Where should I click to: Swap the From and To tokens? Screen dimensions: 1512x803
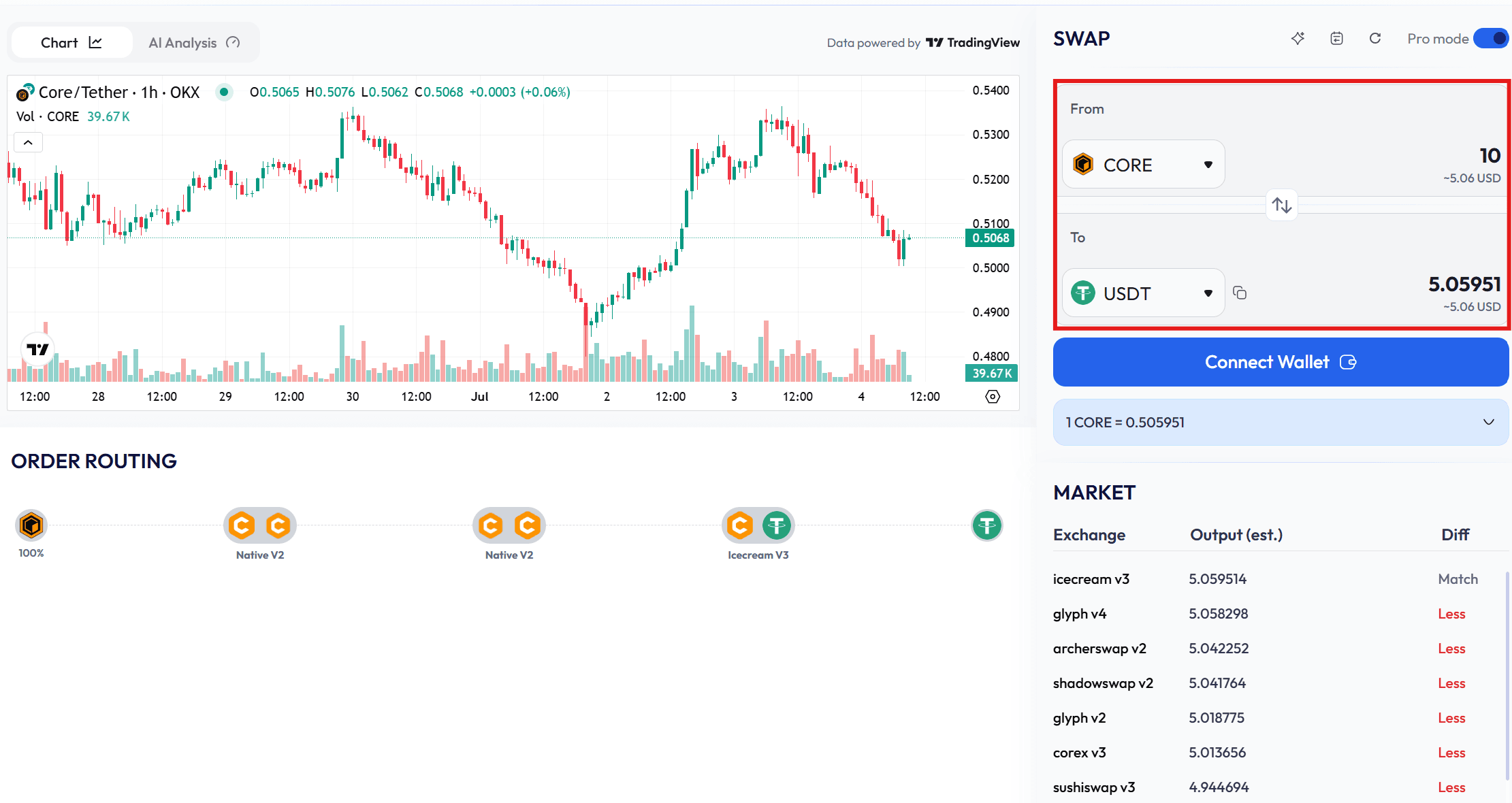pyautogui.click(x=1282, y=205)
